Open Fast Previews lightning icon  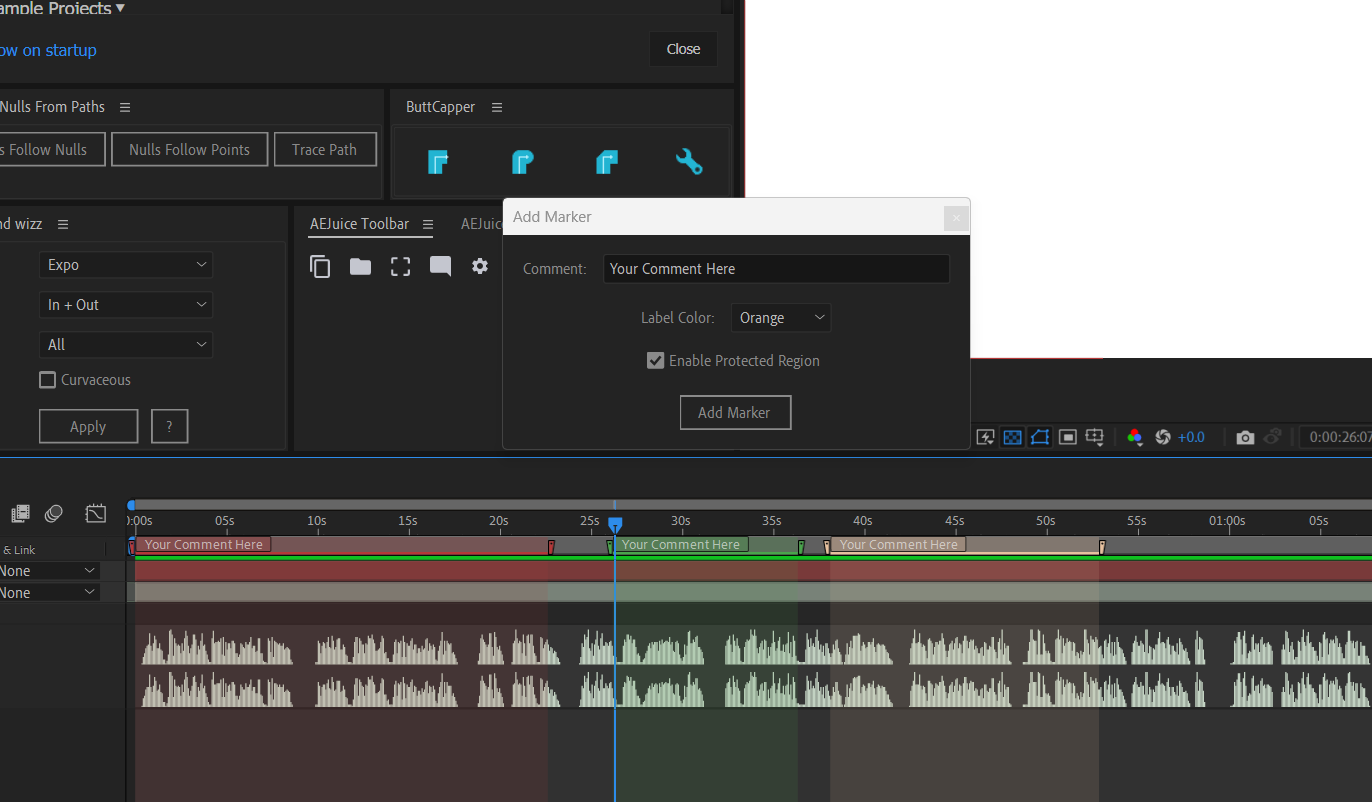pos(985,437)
